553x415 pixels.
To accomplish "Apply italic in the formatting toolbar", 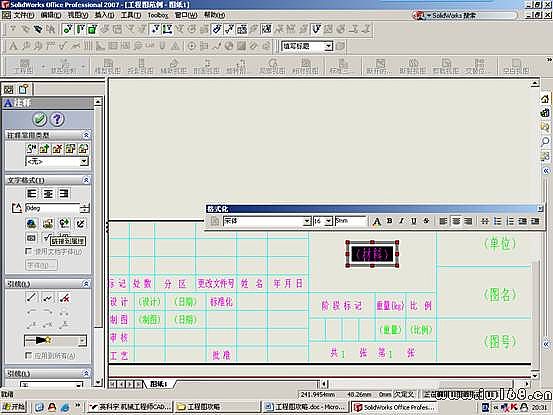I will coord(401,221).
